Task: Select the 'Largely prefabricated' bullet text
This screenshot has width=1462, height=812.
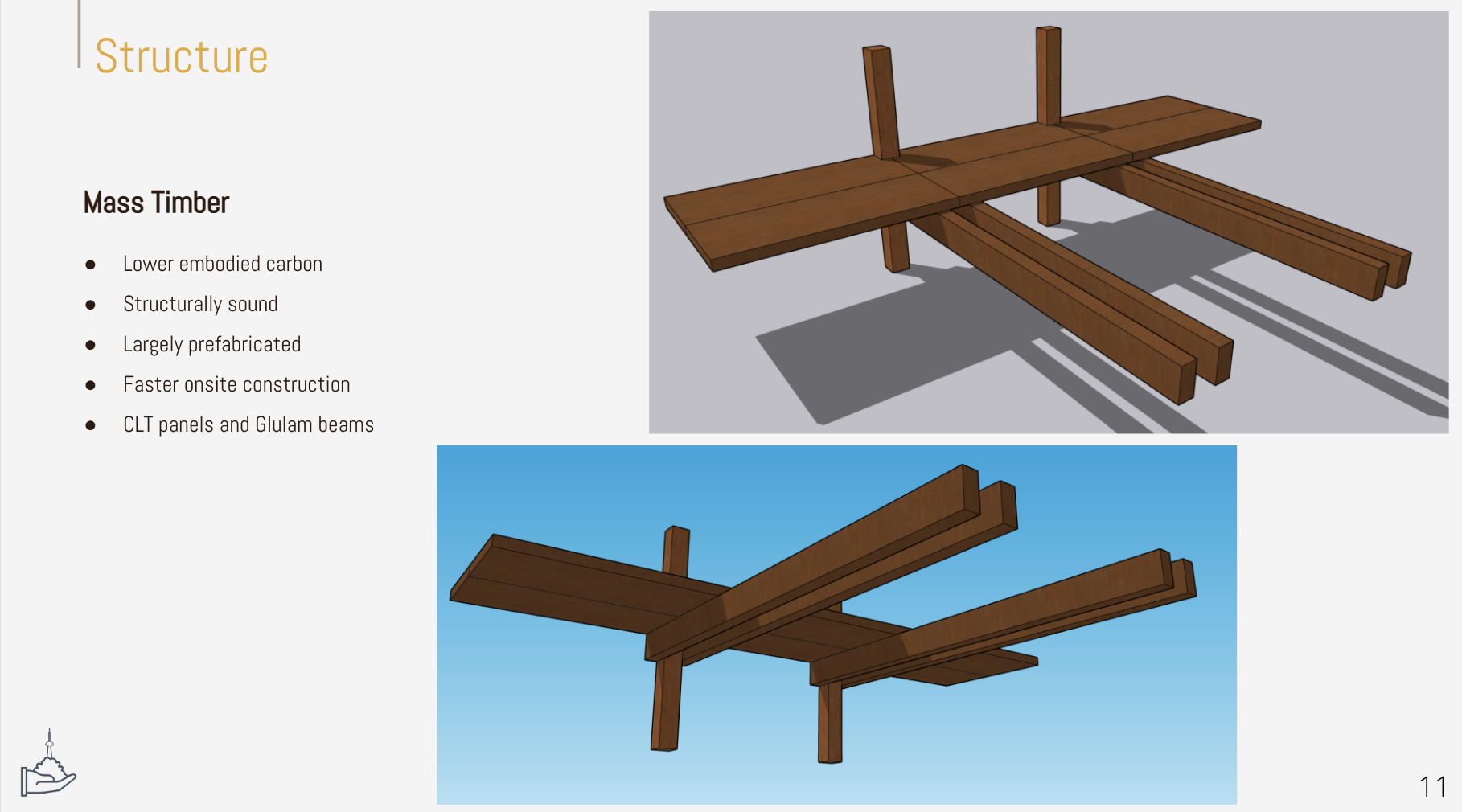Action: pos(212,344)
